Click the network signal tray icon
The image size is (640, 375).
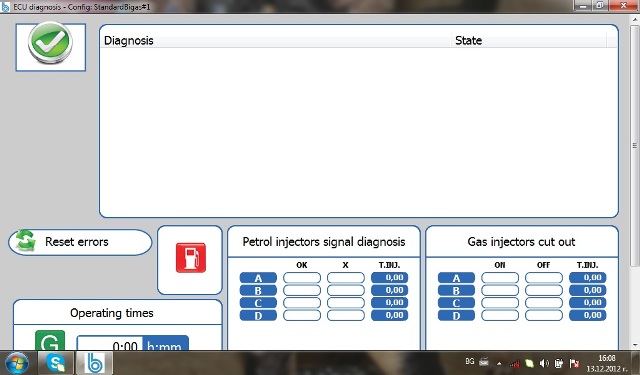[515, 363]
